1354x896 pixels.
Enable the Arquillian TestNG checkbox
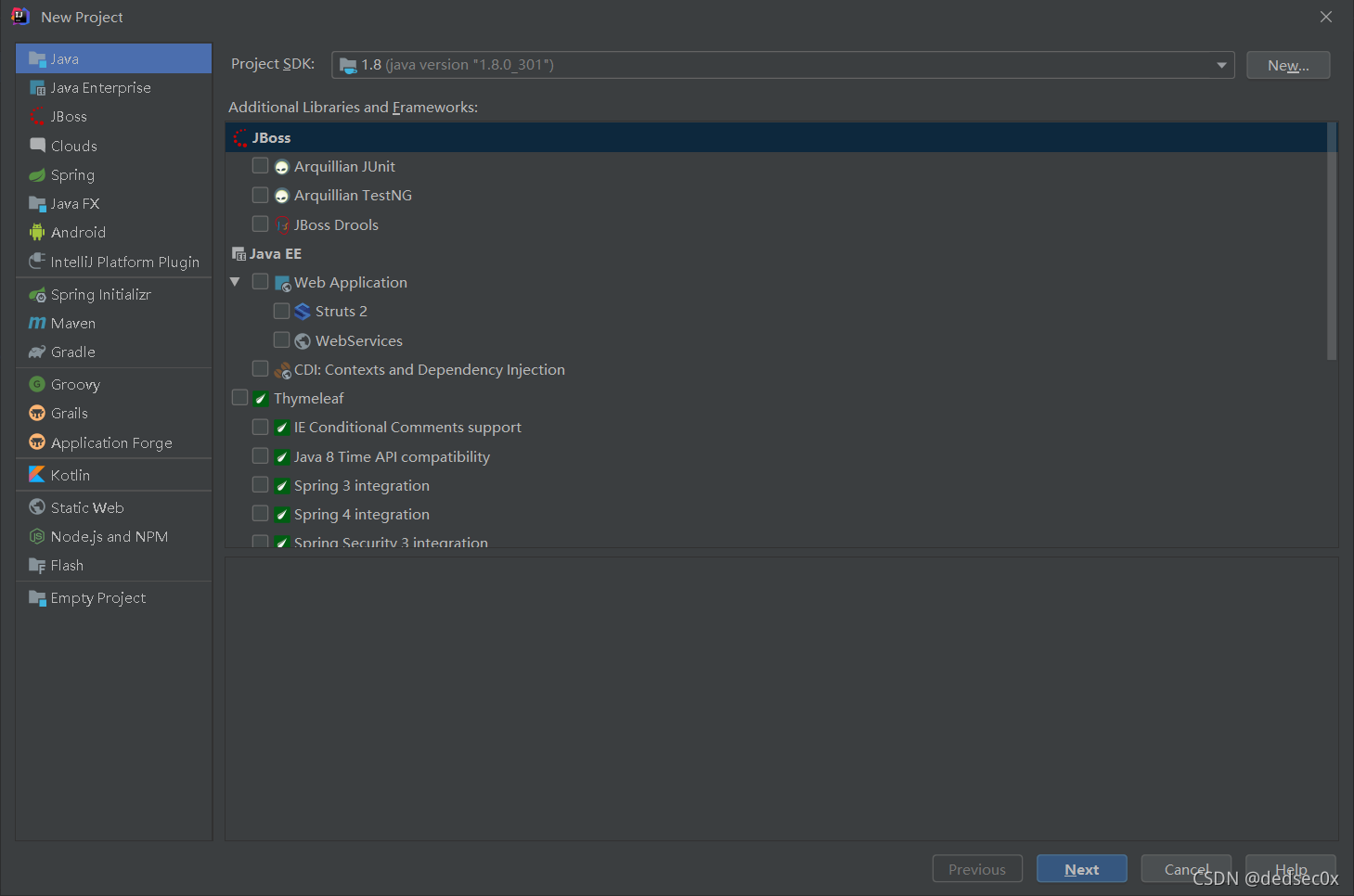tap(261, 195)
